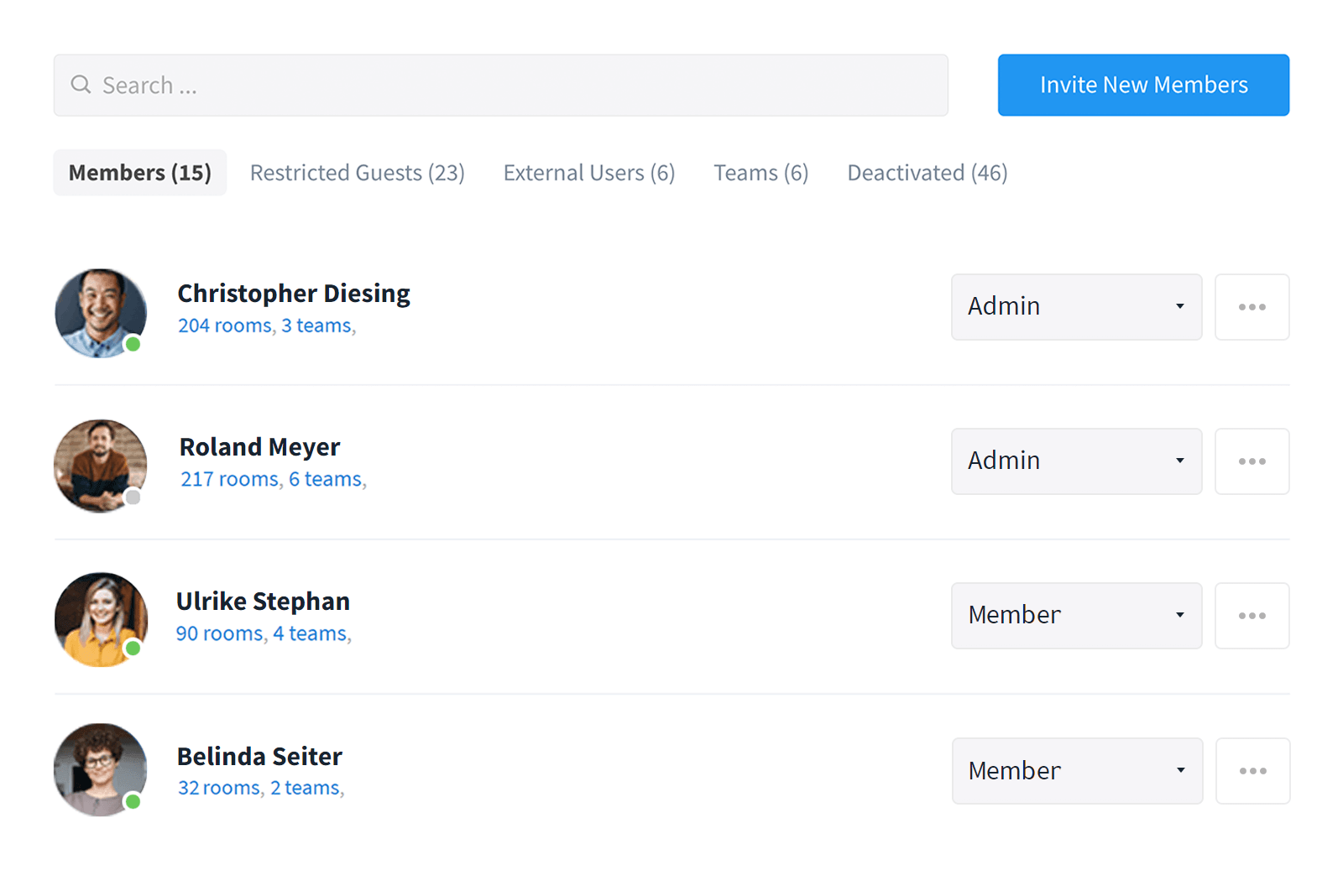Click Roland Meyer's avatar photo

pos(101,466)
